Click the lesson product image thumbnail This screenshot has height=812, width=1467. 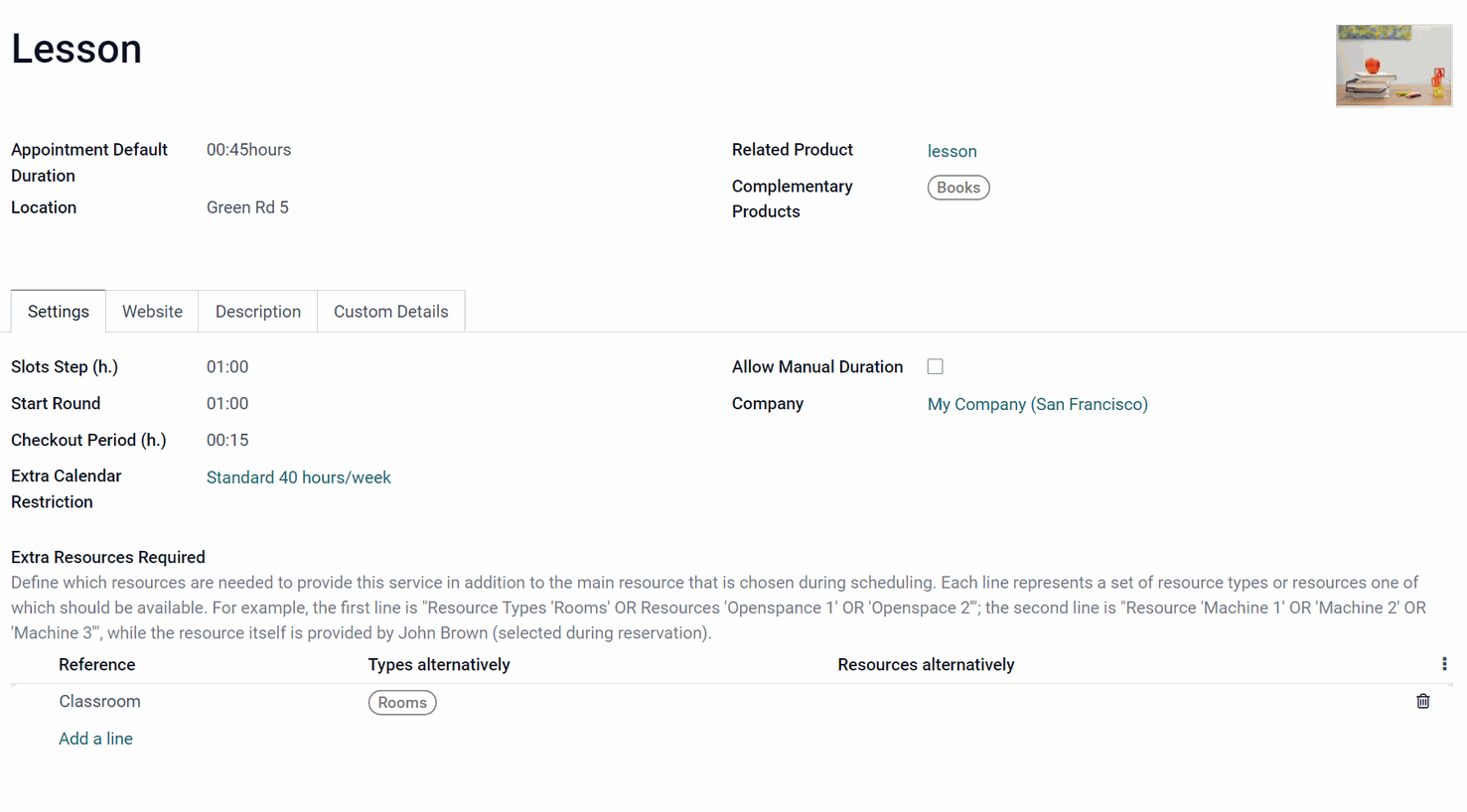[x=1394, y=66]
